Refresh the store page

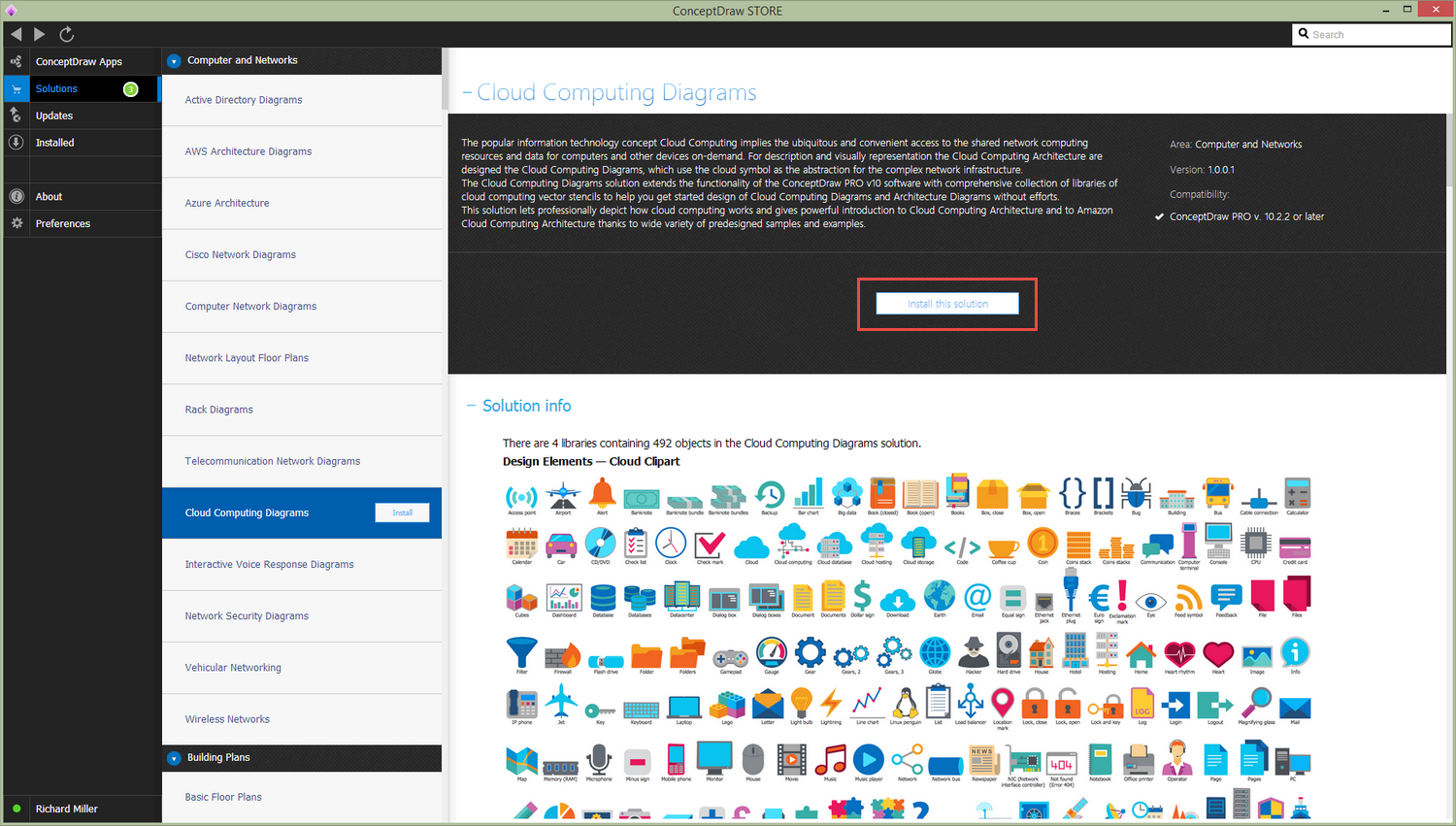point(67,34)
